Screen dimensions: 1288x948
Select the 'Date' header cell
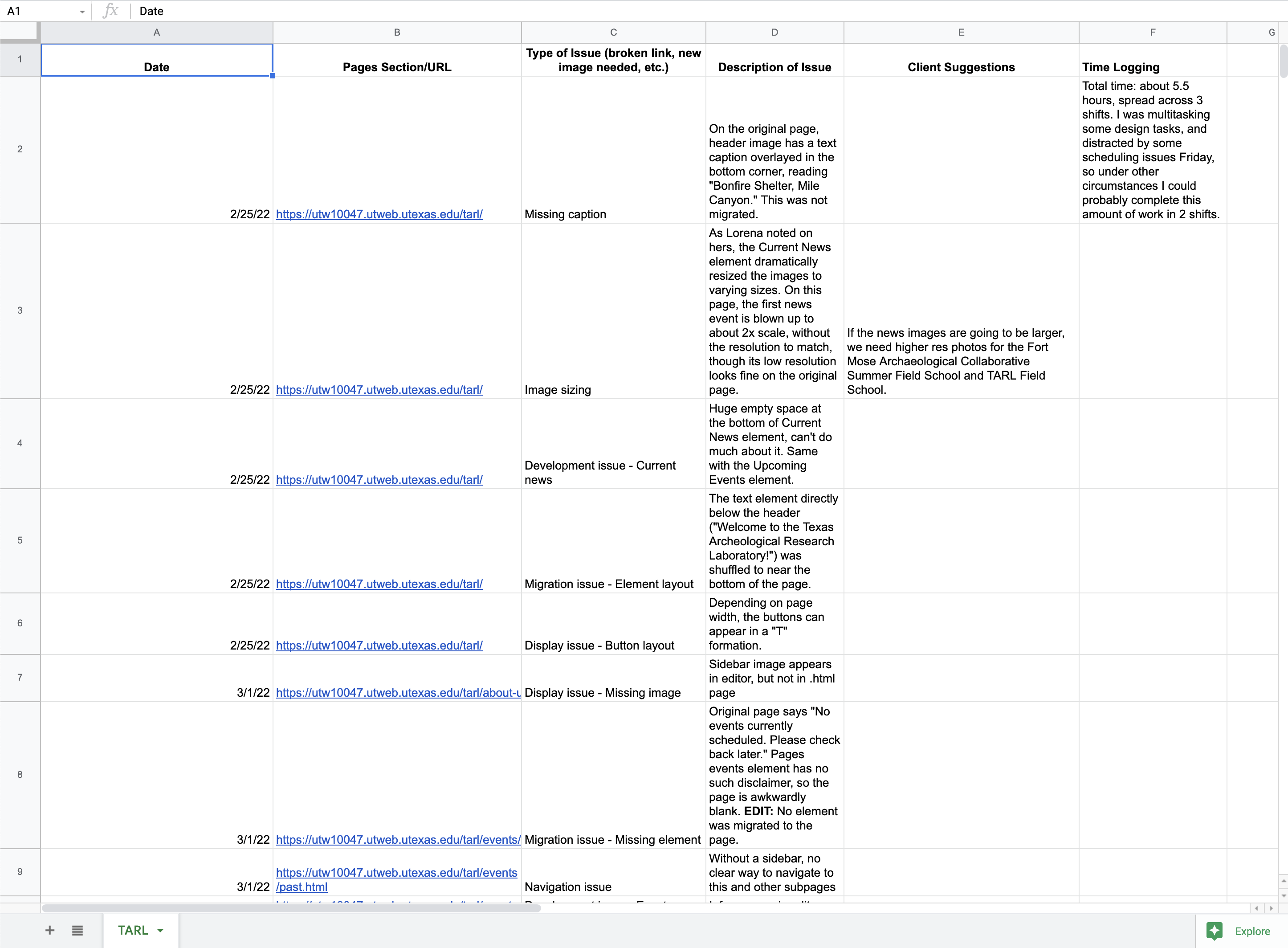[x=157, y=60]
